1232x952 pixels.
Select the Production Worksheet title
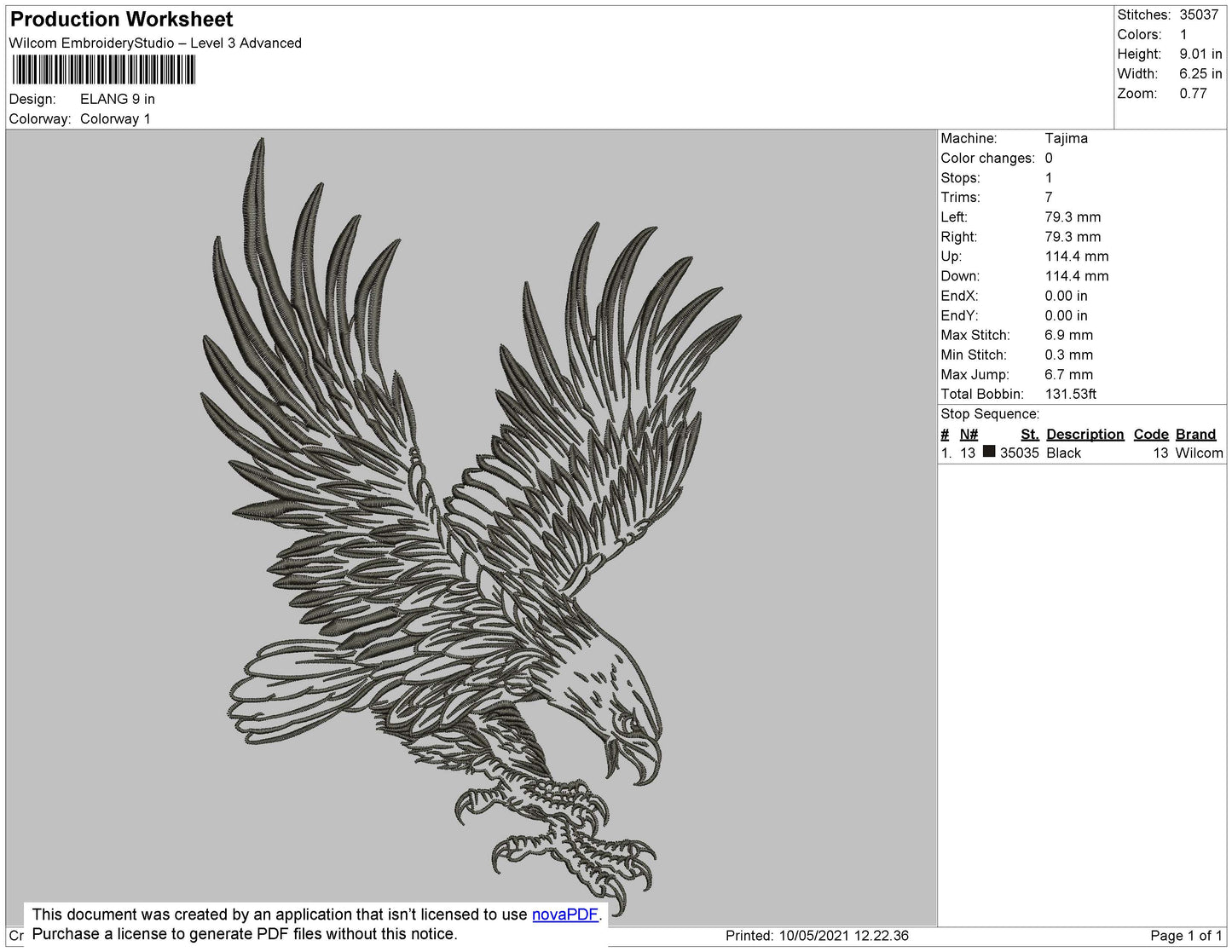point(121,20)
